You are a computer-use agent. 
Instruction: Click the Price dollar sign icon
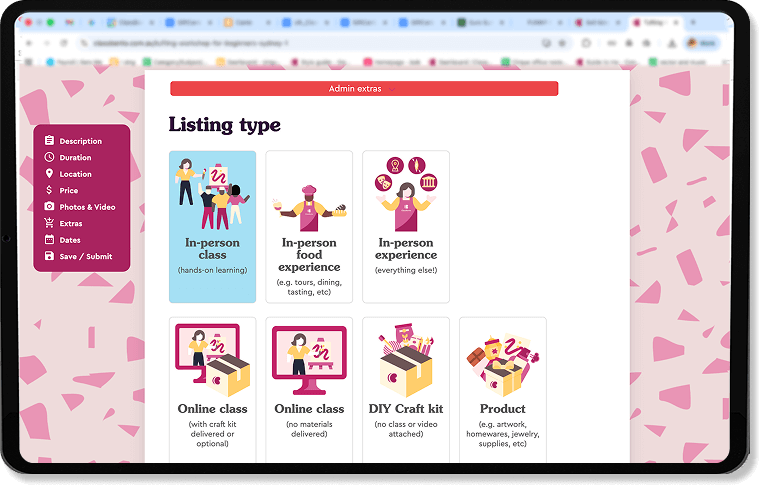coord(49,190)
